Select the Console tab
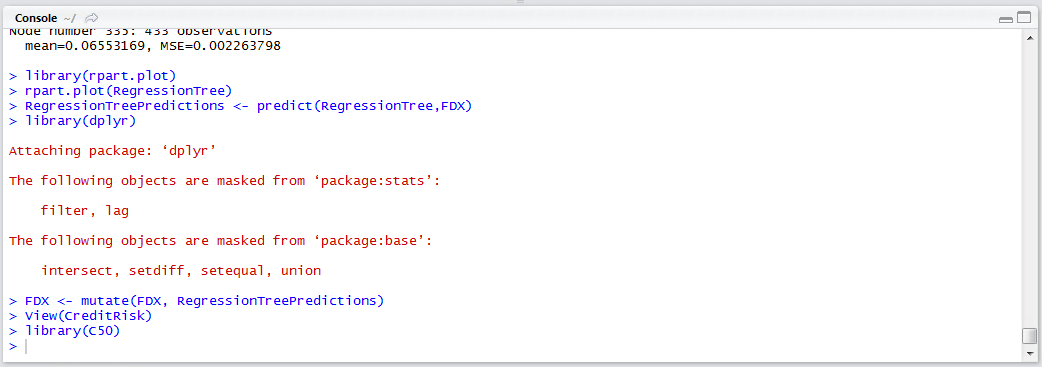The width and height of the screenshot is (1042, 367). pyautogui.click(x=35, y=17)
